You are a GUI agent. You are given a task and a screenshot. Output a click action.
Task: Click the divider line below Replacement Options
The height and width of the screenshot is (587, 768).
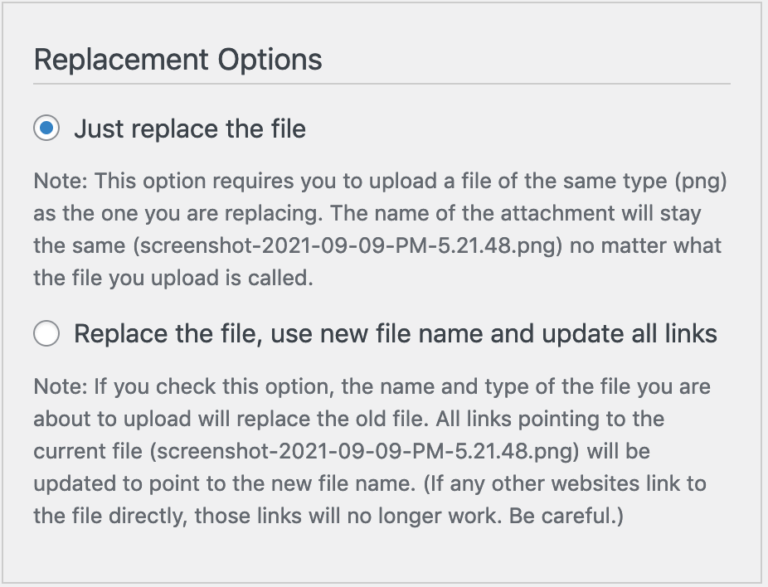pyautogui.click(x=382, y=84)
